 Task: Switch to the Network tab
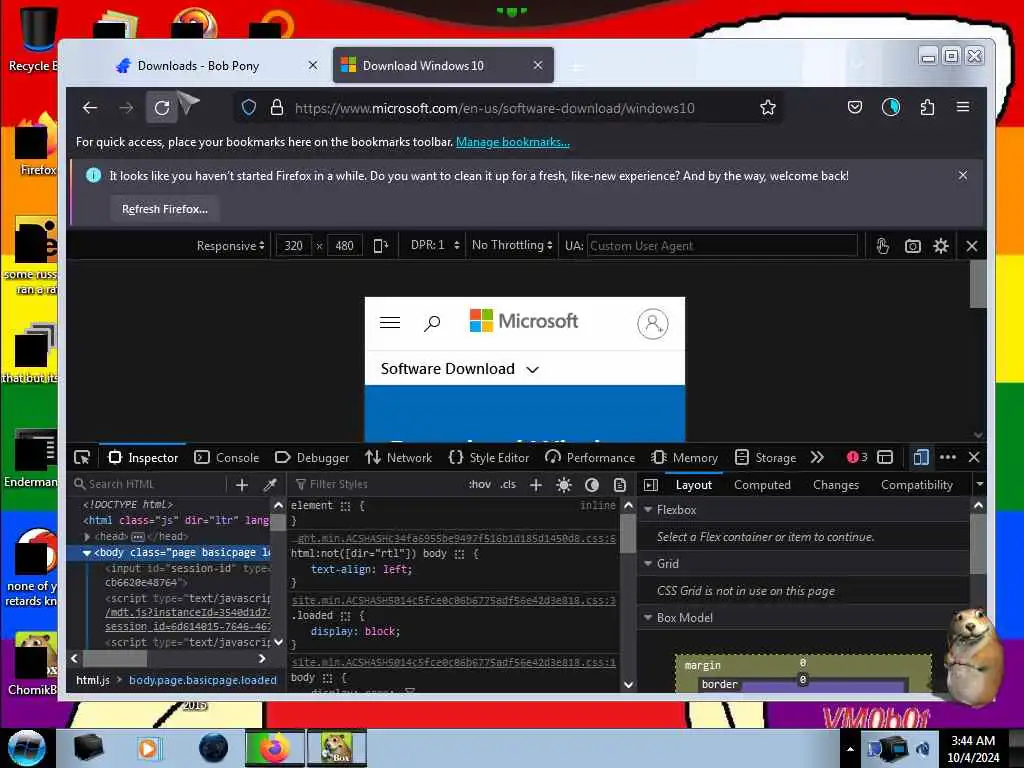(399, 458)
